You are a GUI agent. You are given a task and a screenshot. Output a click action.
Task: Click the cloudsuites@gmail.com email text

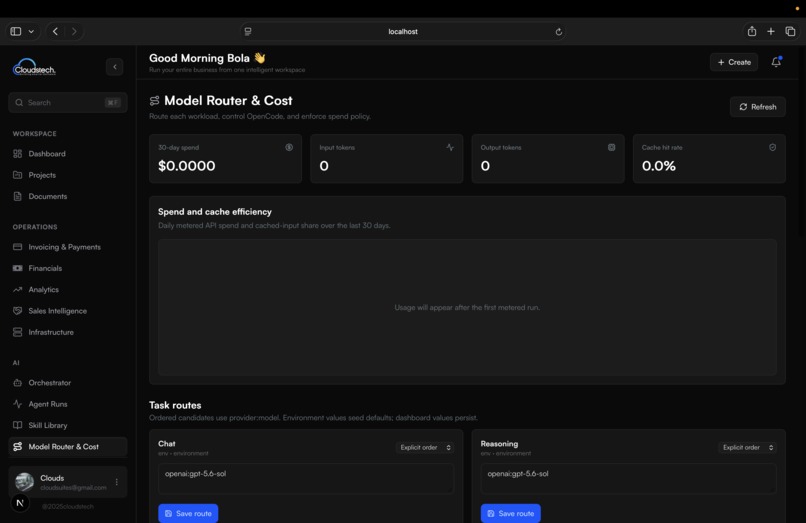point(74,488)
